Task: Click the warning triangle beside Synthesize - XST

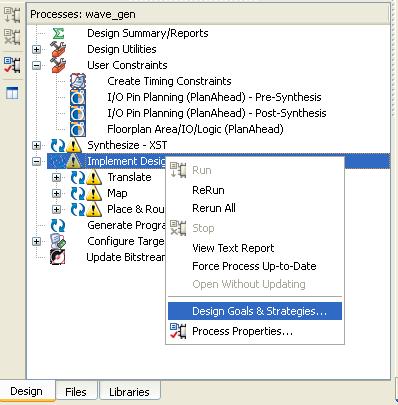Action: point(74,145)
